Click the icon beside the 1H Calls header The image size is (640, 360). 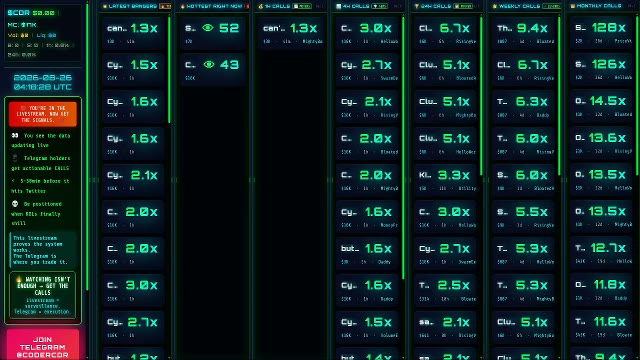click(260, 6)
